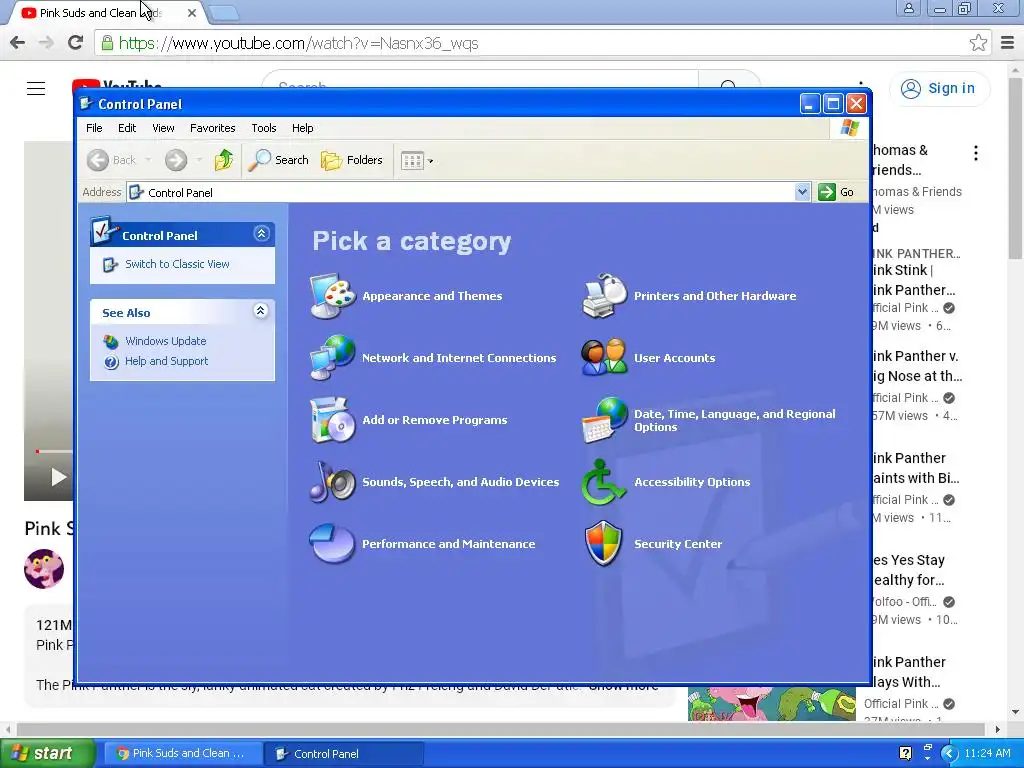Open Forward button history dropdown arrow
The width and height of the screenshot is (1024, 768).
pyautogui.click(x=199, y=160)
